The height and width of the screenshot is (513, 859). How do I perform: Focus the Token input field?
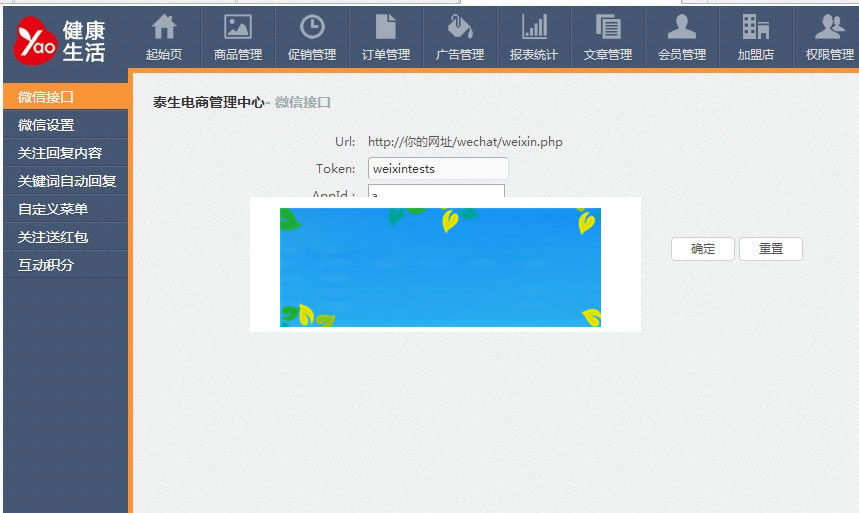tap(438, 169)
